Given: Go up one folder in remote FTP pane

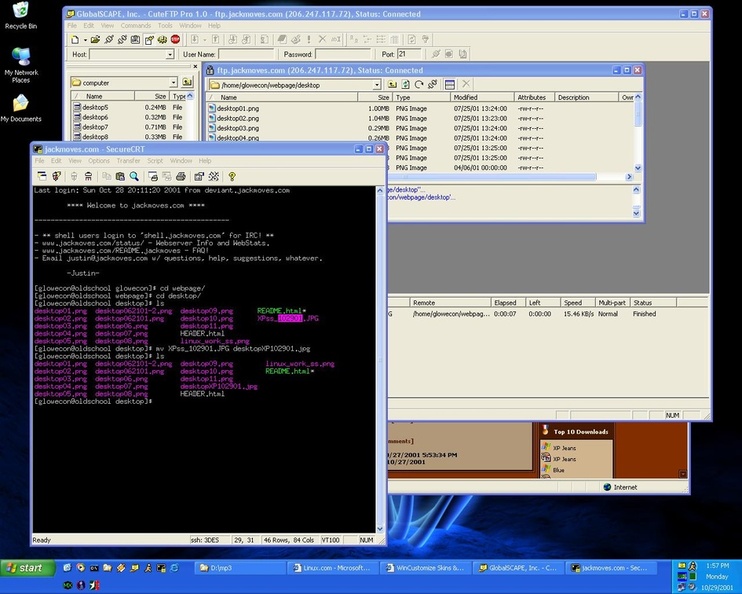Looking at the screenshot, I should (x=392, y=85).
